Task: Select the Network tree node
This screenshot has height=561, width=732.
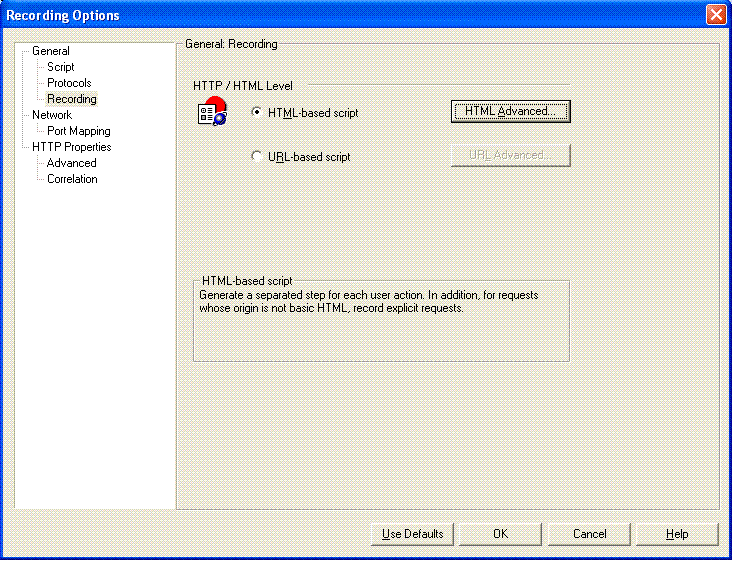Action: 52,115
